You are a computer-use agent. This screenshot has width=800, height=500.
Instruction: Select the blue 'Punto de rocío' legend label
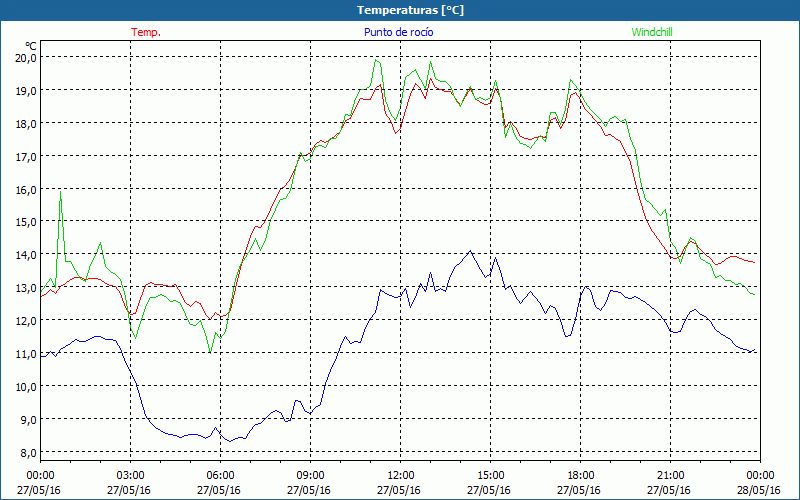398,32
